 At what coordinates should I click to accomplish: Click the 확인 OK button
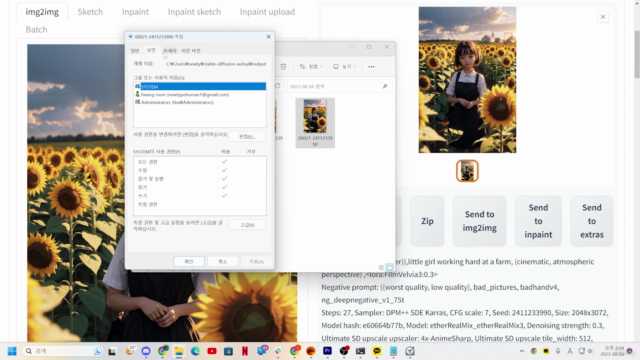click(x=189, y=261)
